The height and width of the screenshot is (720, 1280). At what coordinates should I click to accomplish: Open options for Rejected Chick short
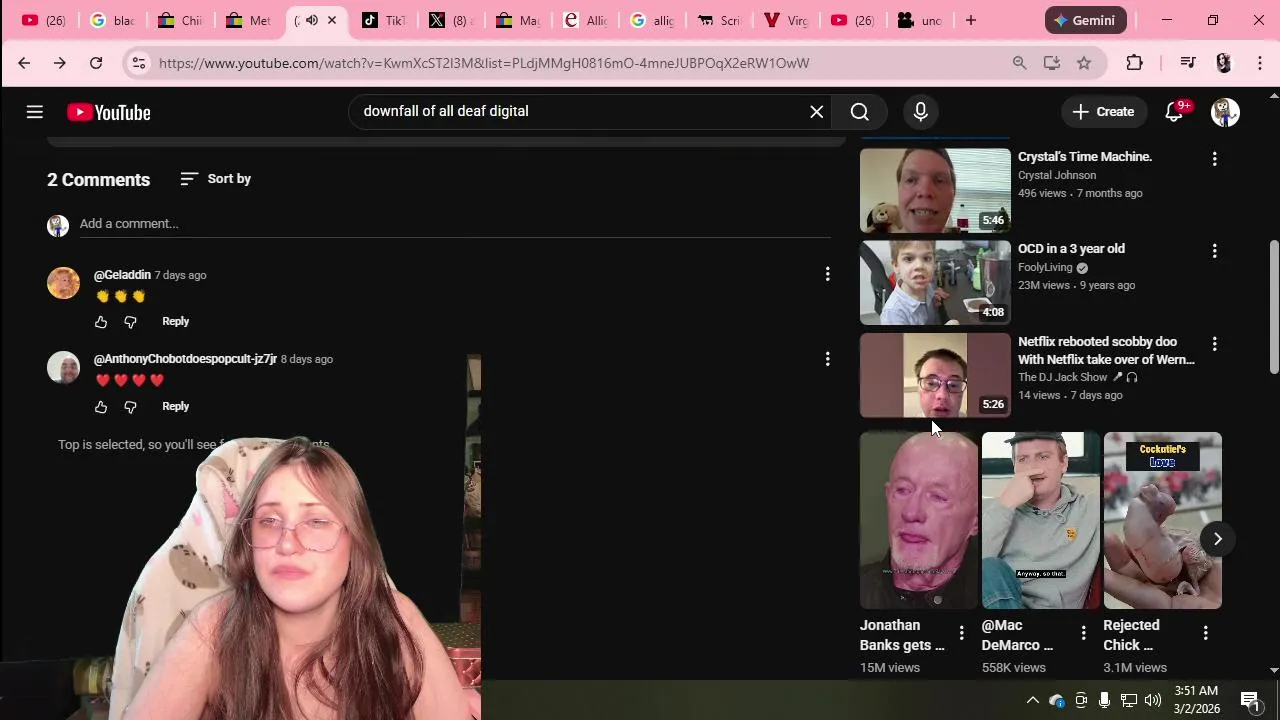tap(1205, 633)
